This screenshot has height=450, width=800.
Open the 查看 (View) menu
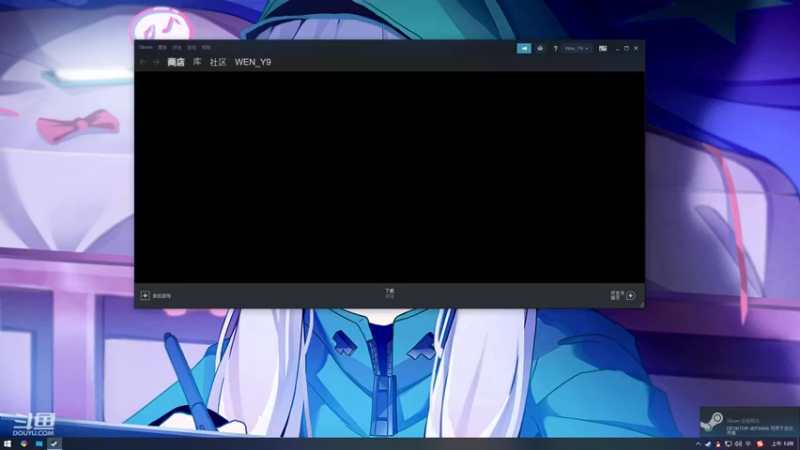coord(162,47)
